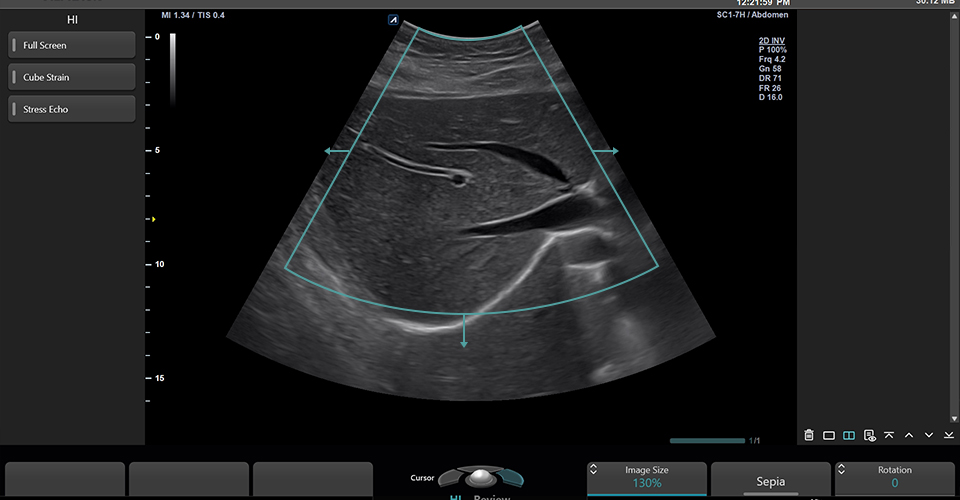Go to previous item with up chevron
Screen dimensions: 960x500
point(909,435)
